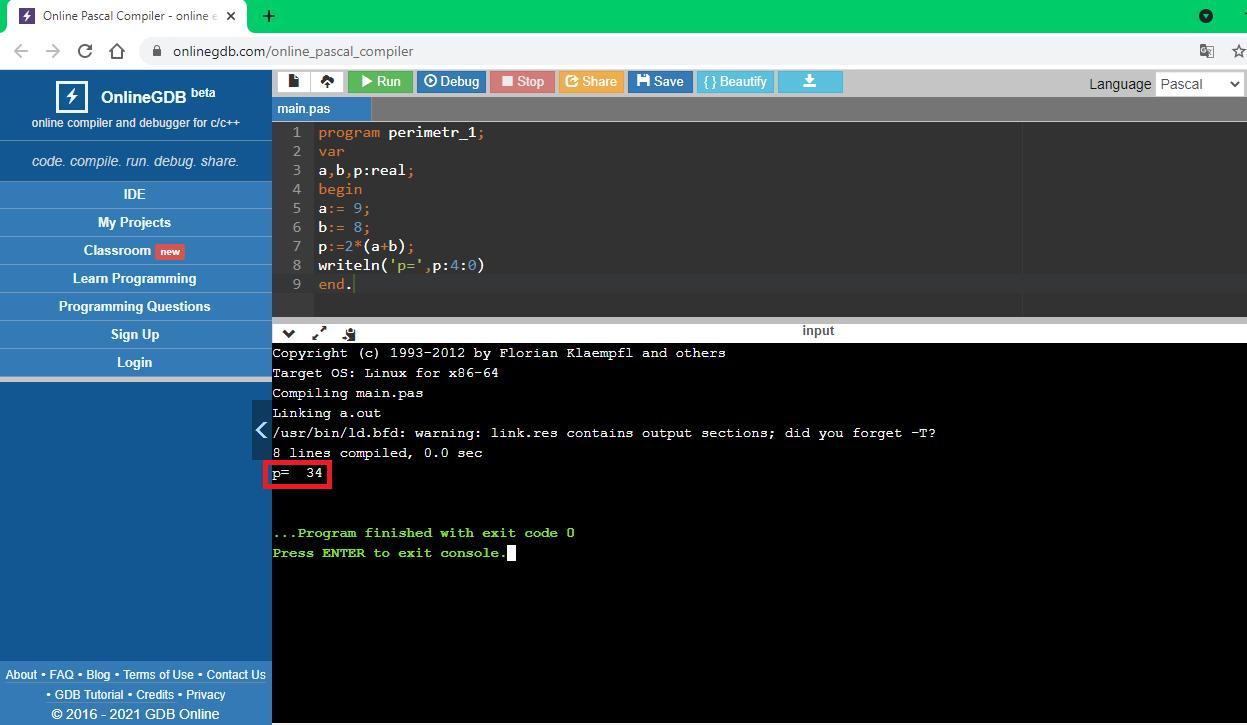Open Programming Questions page

click(135, 306)
